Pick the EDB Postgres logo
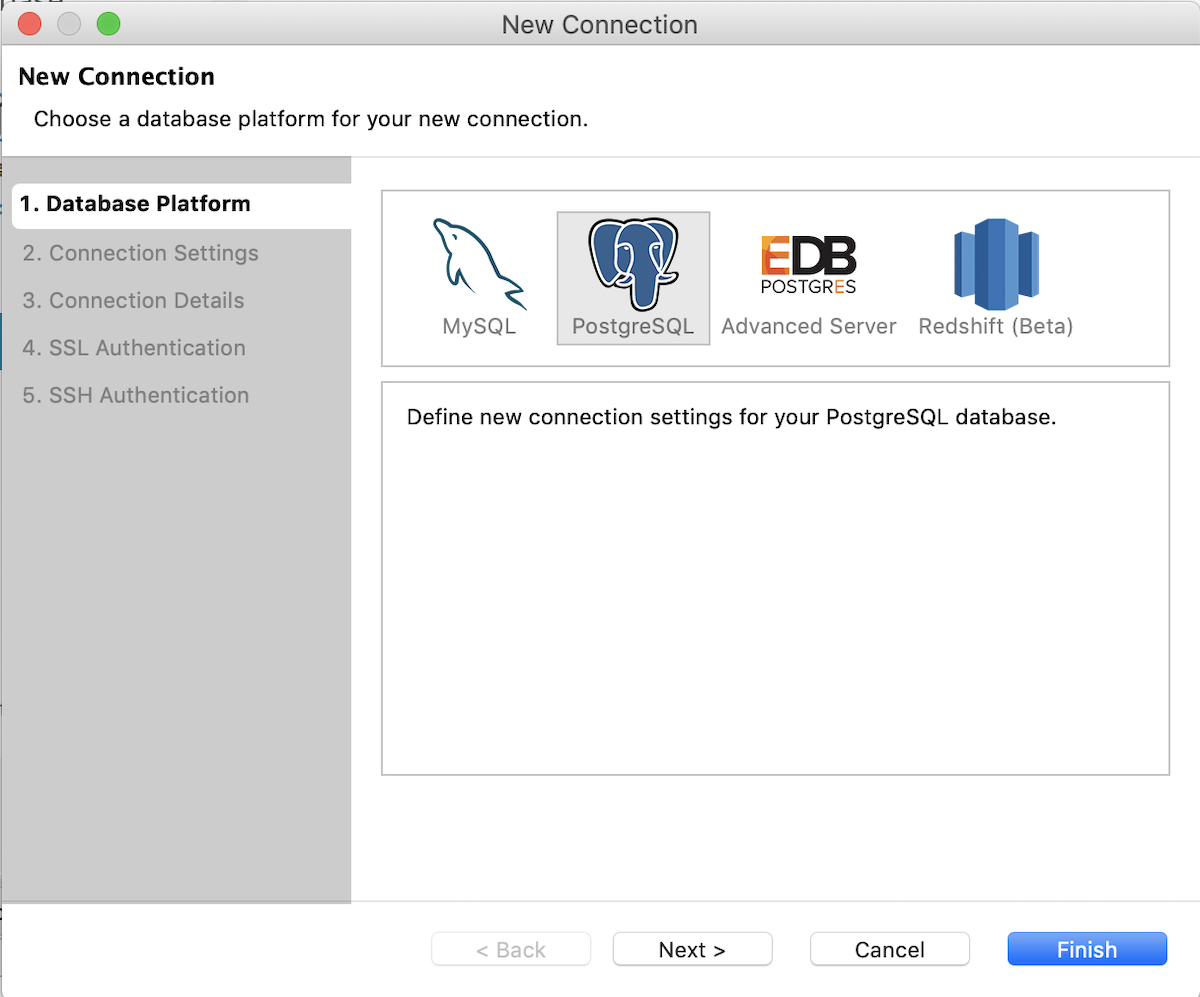This screenshot has height=997, width=1200. point(808,264)
